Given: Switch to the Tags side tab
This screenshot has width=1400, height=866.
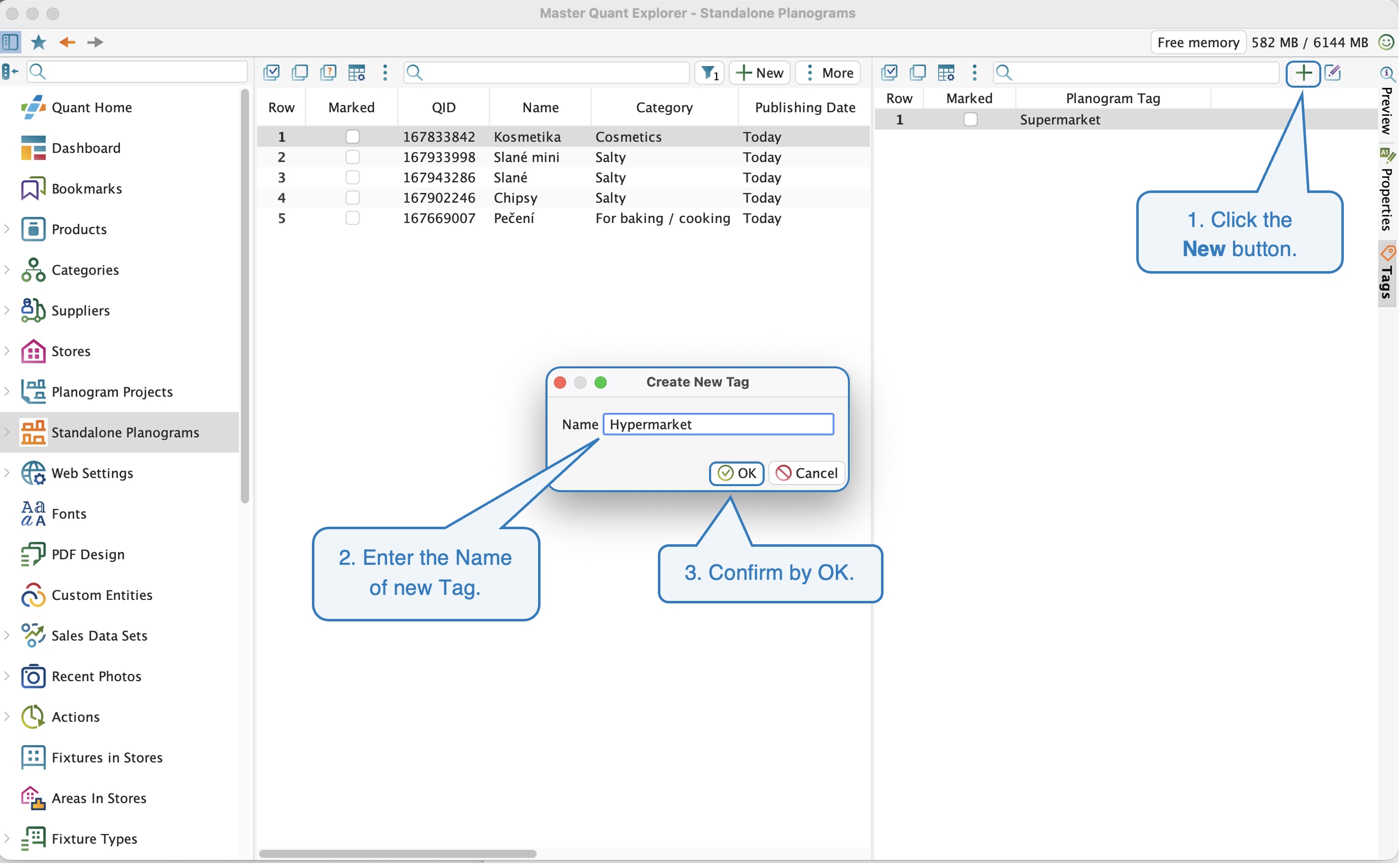Looking at the screenshot, I should coord(1387,274).
